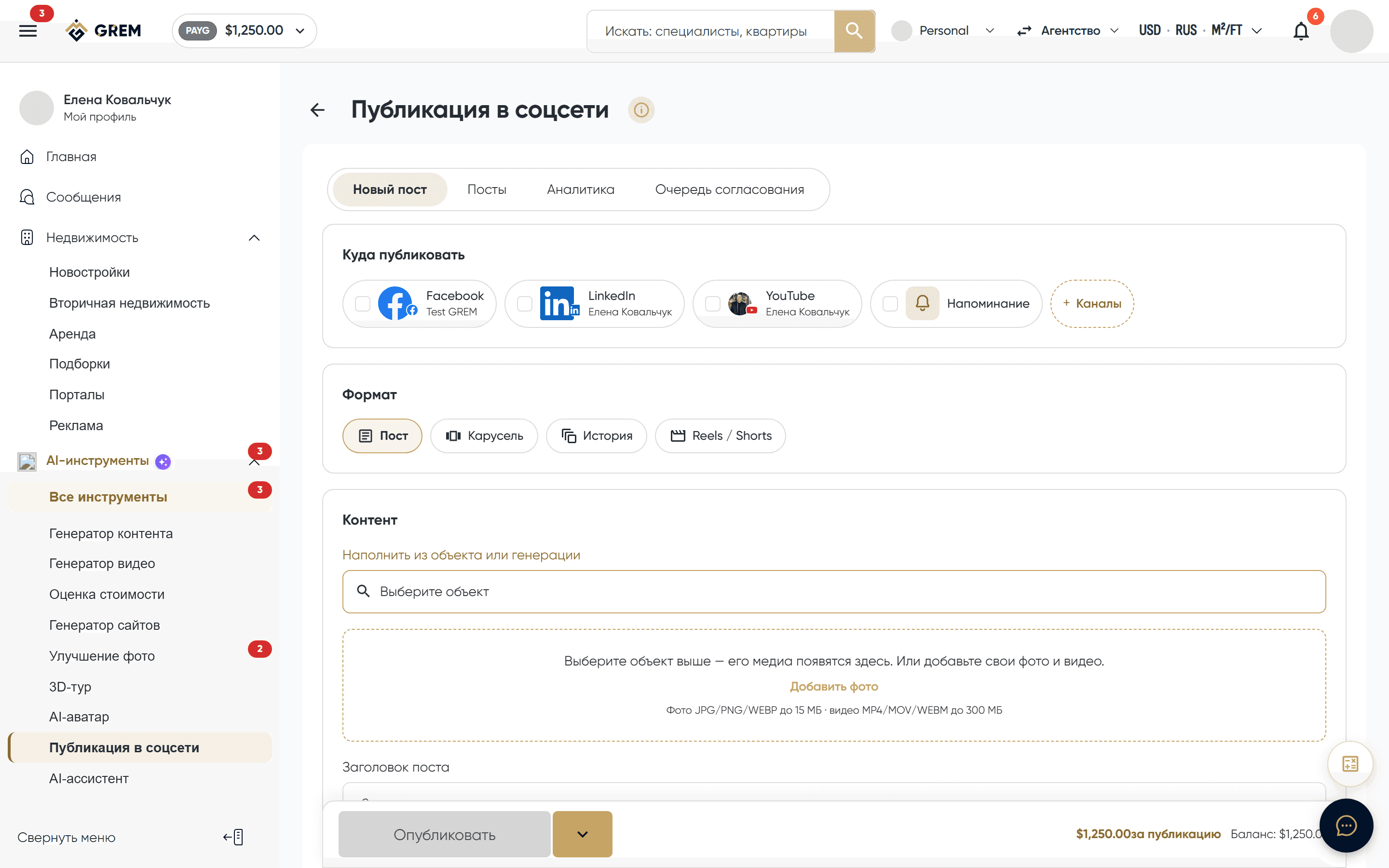Viewport: 1389px width, 868px height.
Task: Select the Карусель format
Action: [484, 436]
